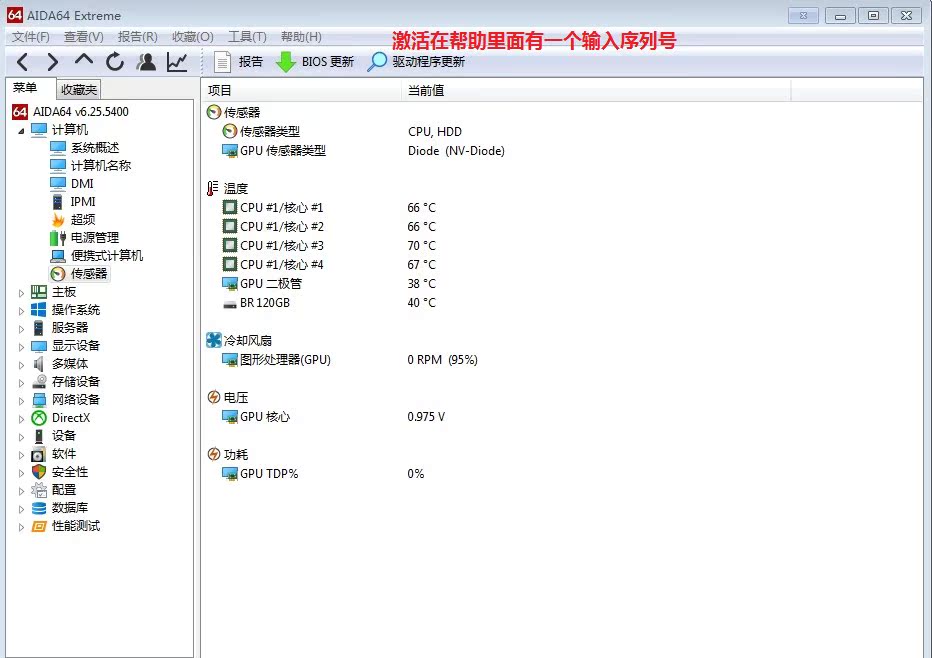Click the 报告 report document icon
This screenshot has height=658, width=932.
[222, 62]
